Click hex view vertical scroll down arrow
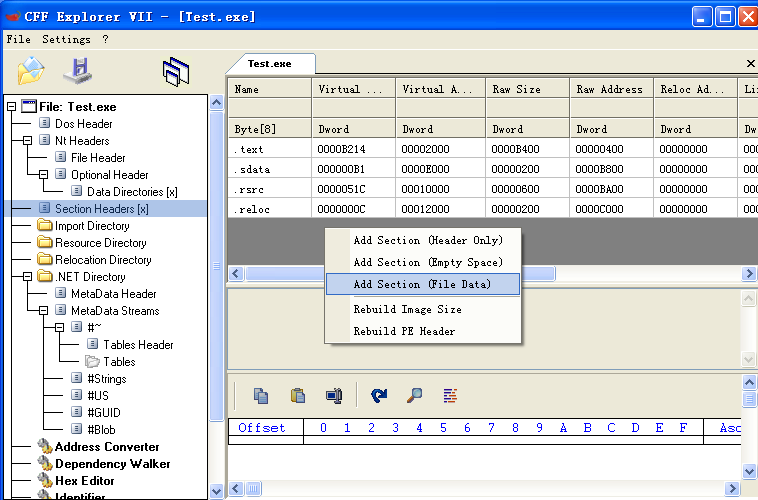This screenshot has height=500, width=758. (749, 471)
